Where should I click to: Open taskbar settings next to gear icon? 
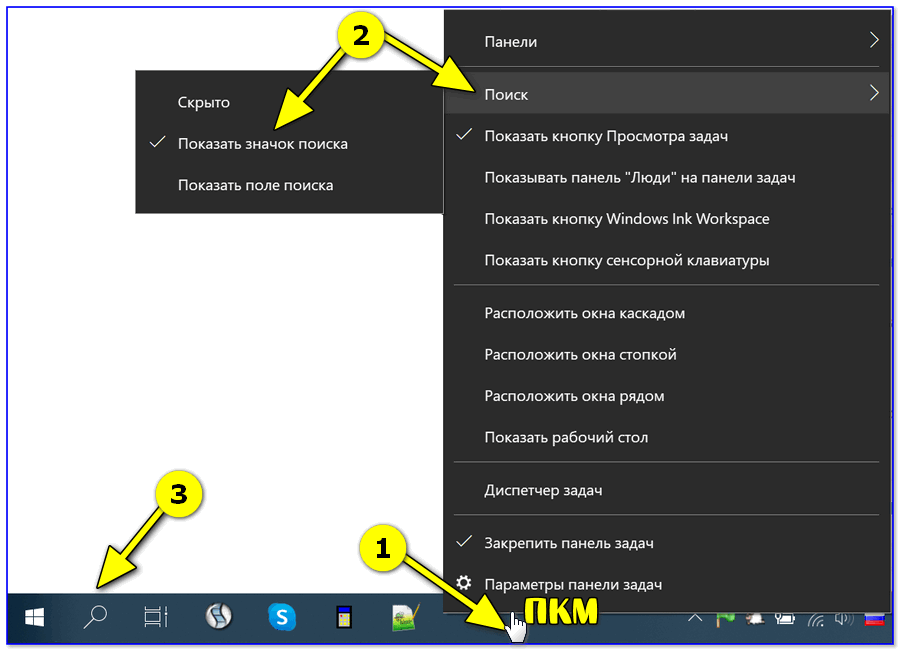tap(572, 584)
